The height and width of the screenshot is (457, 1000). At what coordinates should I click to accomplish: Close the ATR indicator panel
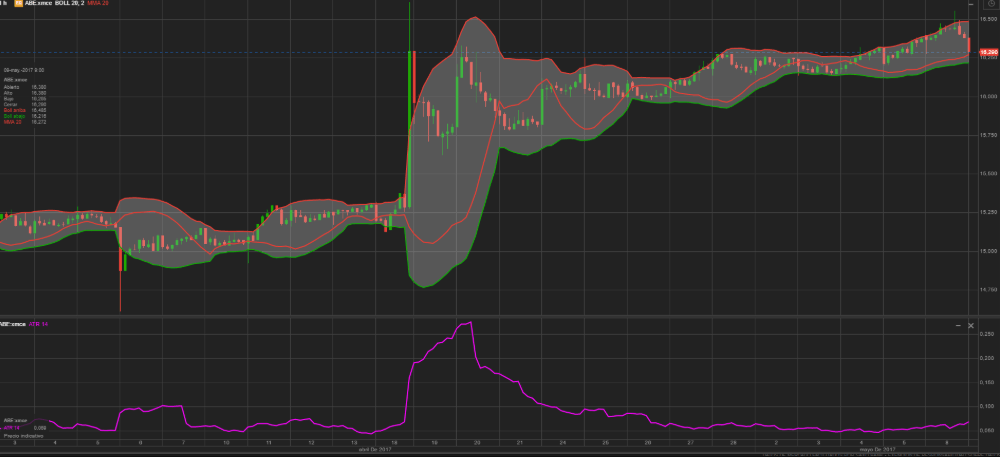click(971, 326)
